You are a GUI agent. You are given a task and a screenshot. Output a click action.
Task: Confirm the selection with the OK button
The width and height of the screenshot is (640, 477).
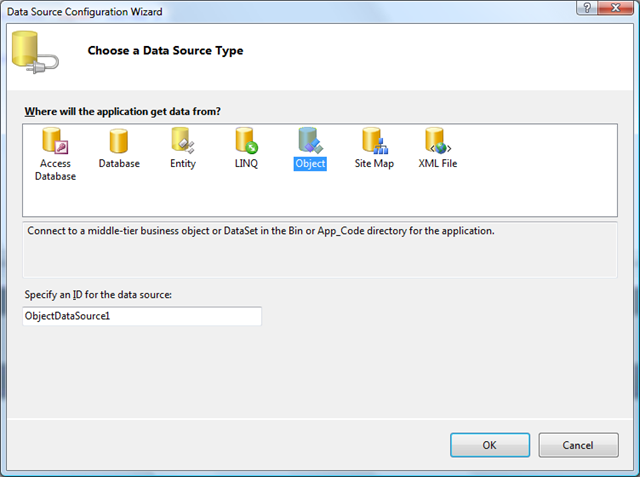490,445
